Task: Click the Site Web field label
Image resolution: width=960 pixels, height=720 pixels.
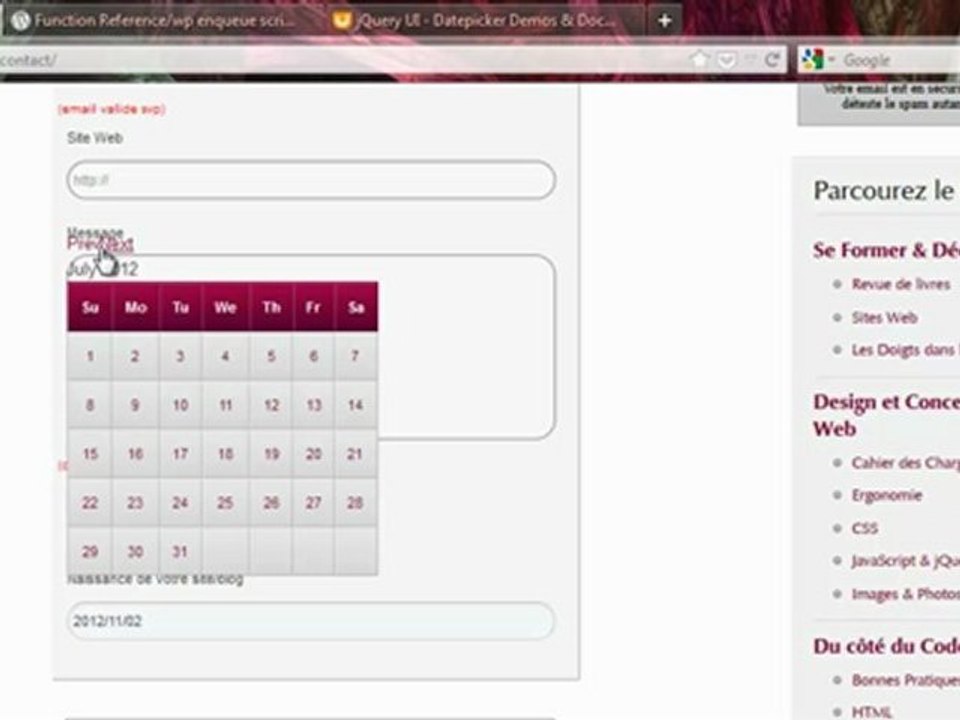Action: (x=95, y=138)
